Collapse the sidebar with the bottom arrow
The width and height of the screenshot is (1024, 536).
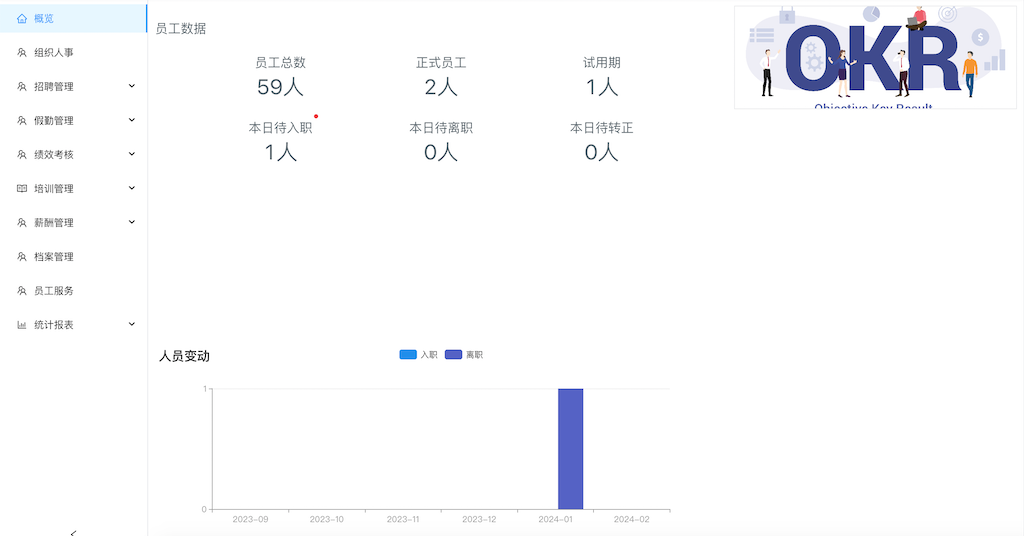(x=73, y=533)
